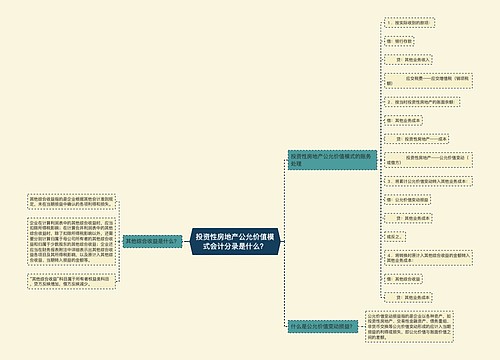Click the node 或反之。
This screenshot has width=500, height=360.
pos(395,236)
